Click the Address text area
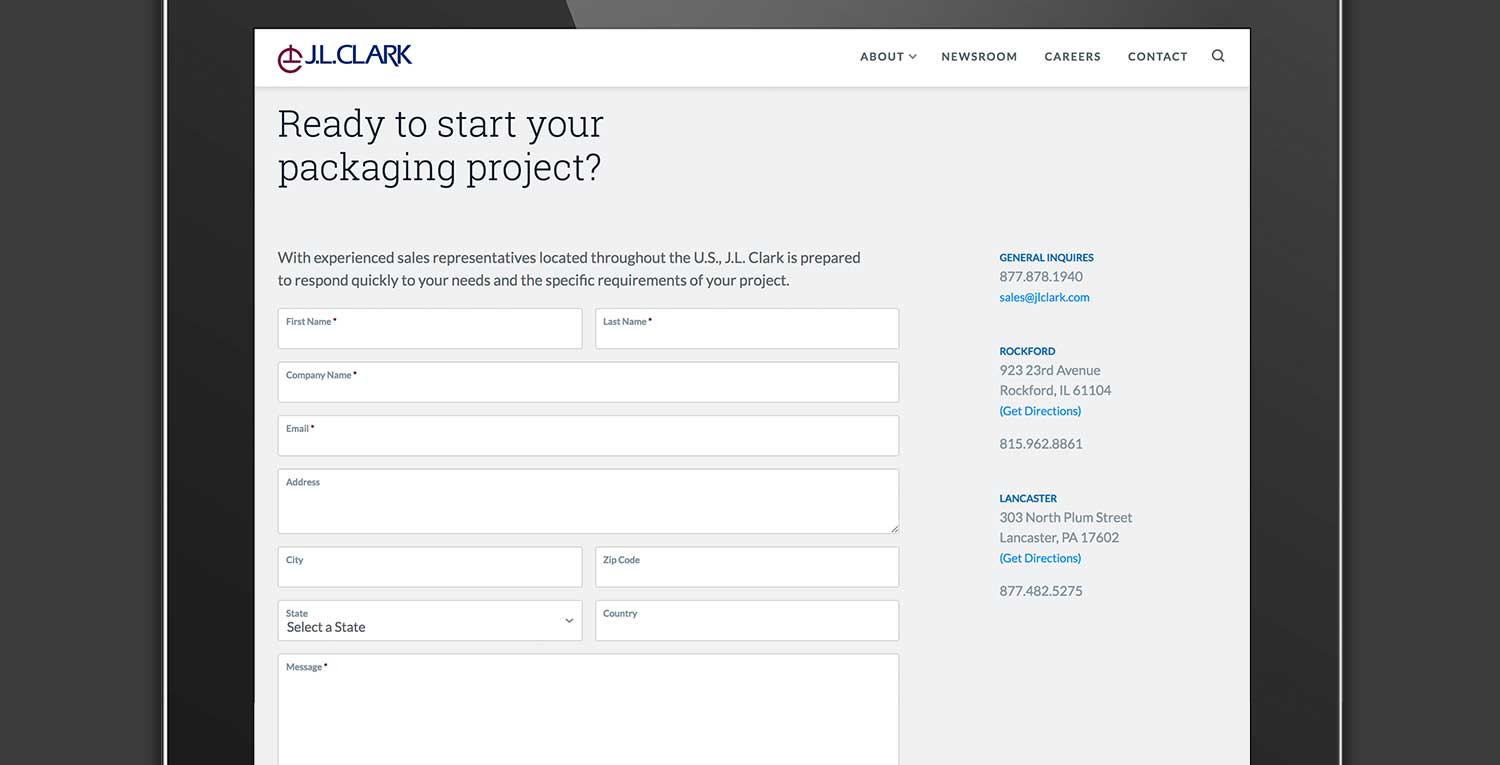The image size is (1500, 765). point(588,503)
